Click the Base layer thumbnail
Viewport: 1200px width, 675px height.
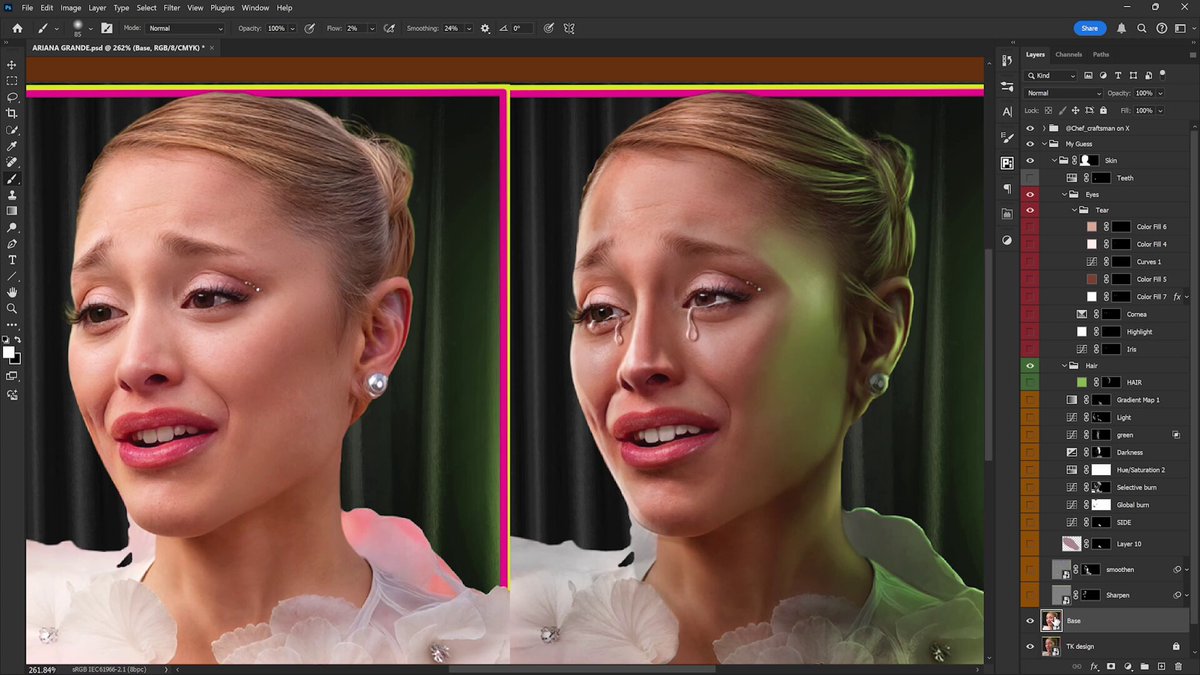(1051, 621)
